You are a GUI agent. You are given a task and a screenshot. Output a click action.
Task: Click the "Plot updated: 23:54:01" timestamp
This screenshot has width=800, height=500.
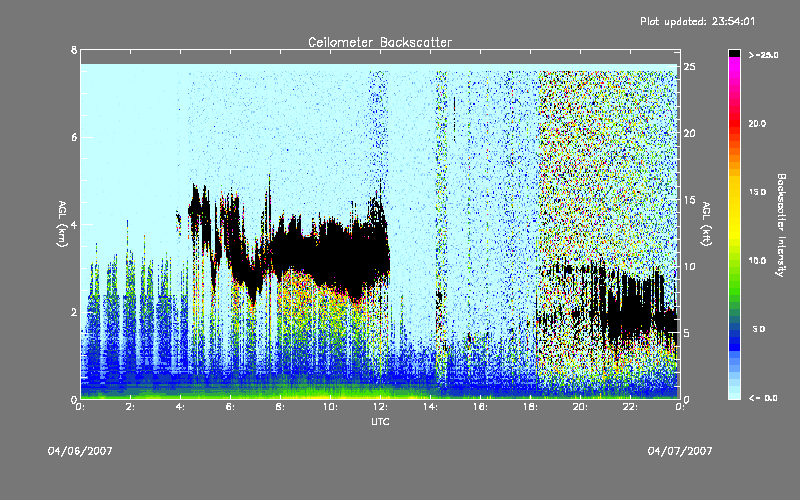pos(697,21)
